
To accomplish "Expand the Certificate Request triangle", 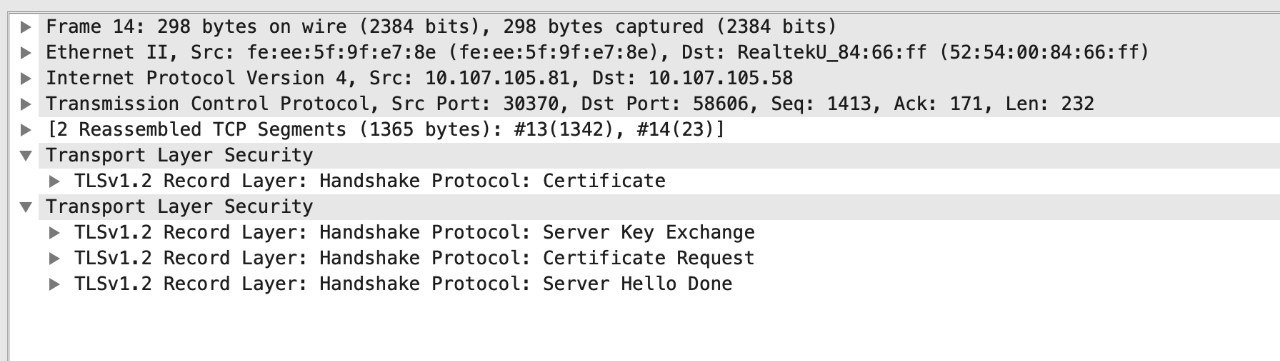I will click(54, 258).
